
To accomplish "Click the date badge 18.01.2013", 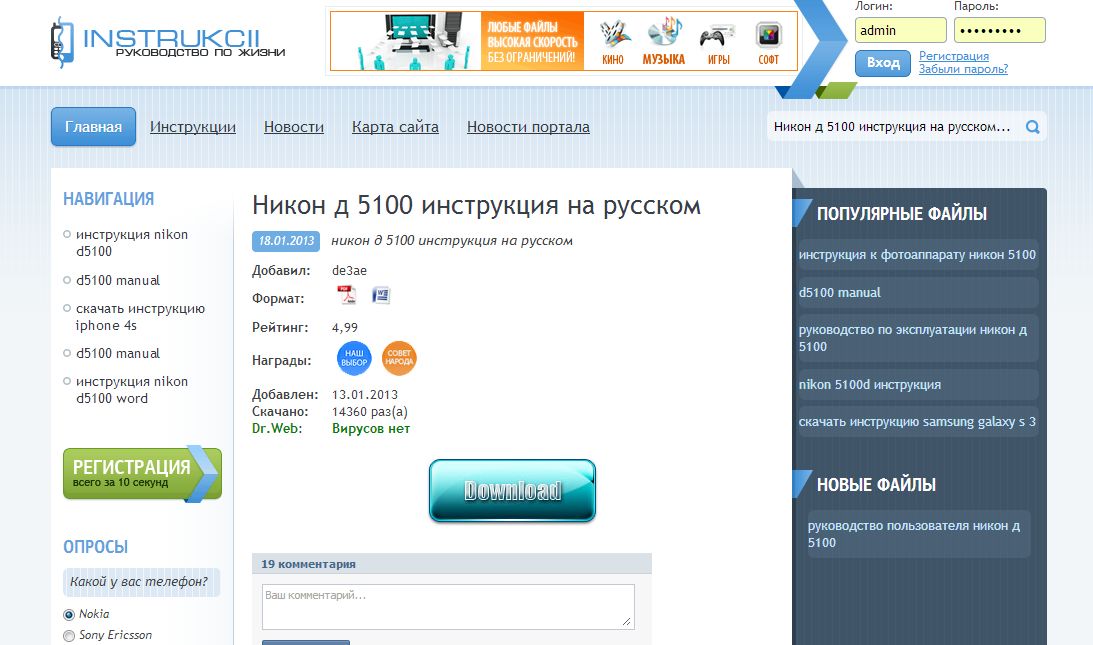I will 286,241.
